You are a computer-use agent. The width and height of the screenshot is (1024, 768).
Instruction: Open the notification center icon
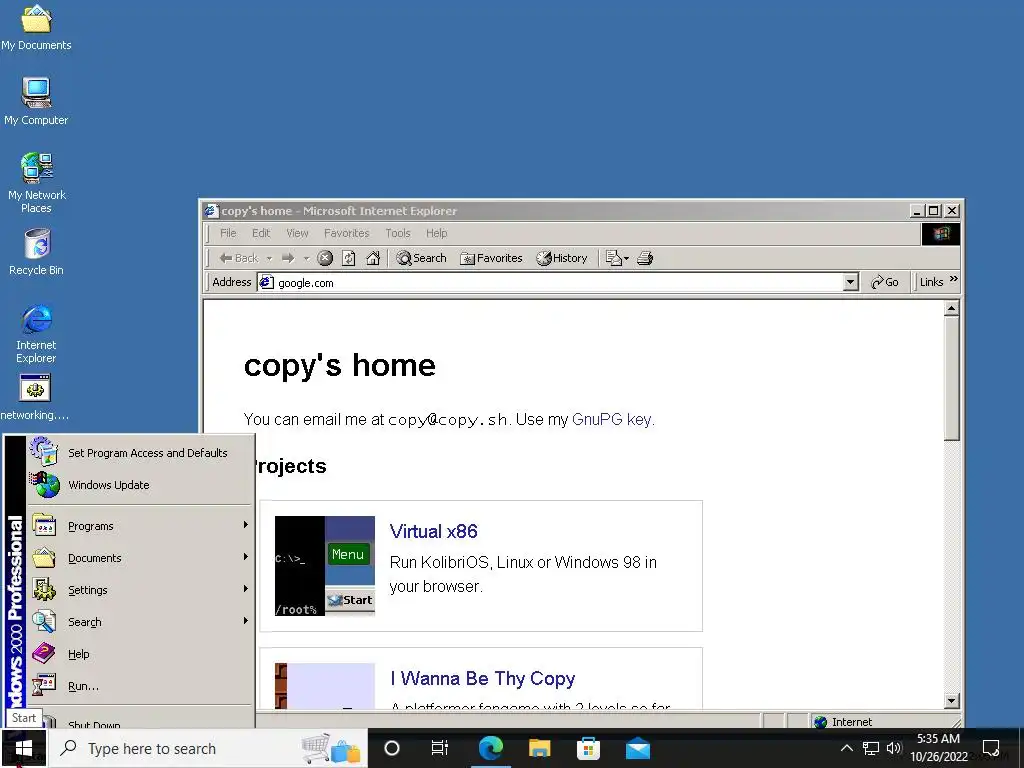pyautogui.click(x=991, y=748)
